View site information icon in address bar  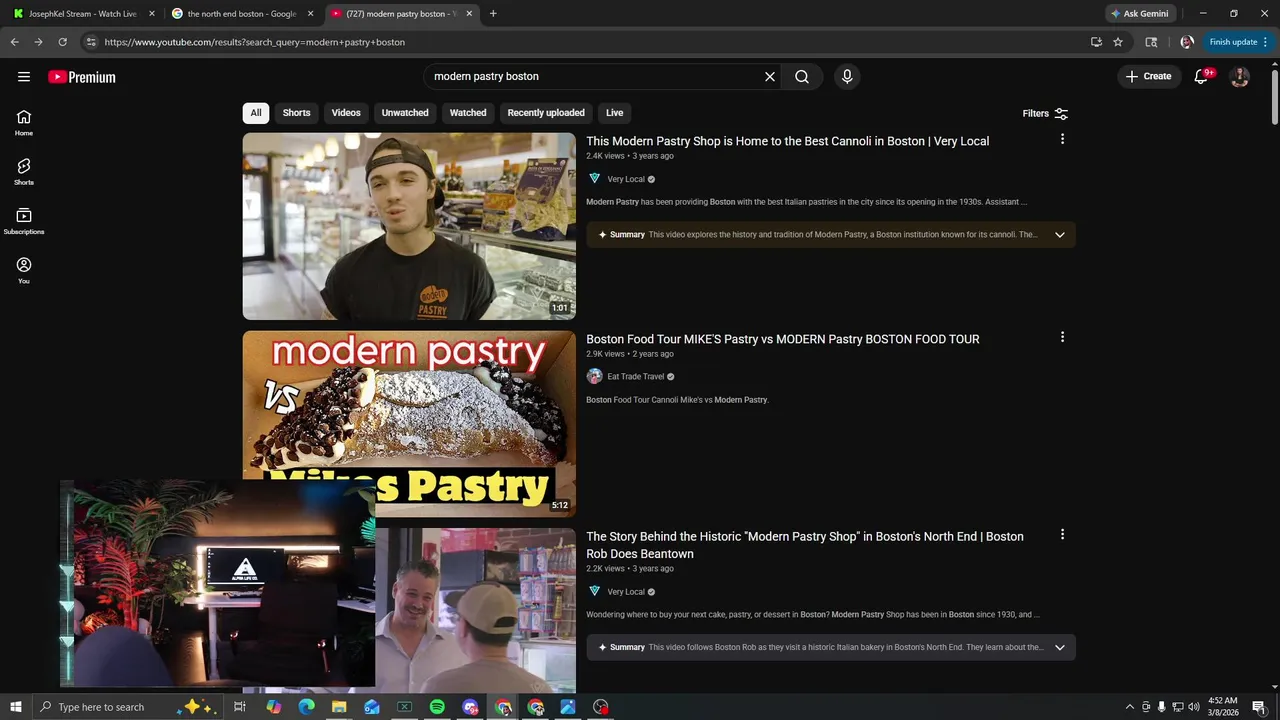coord(91,42)
